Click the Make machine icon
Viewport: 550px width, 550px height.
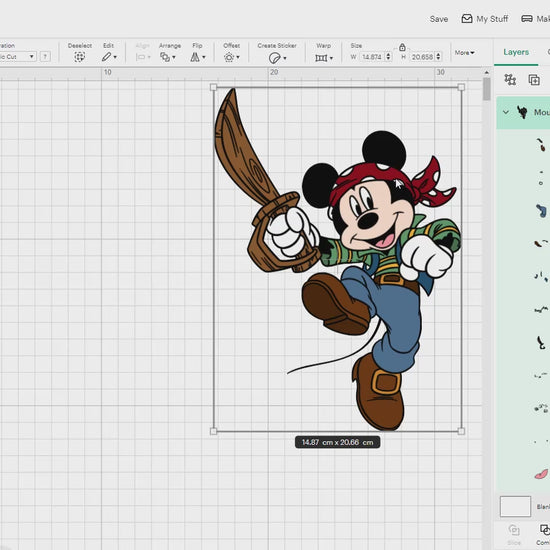click(527, 19)
